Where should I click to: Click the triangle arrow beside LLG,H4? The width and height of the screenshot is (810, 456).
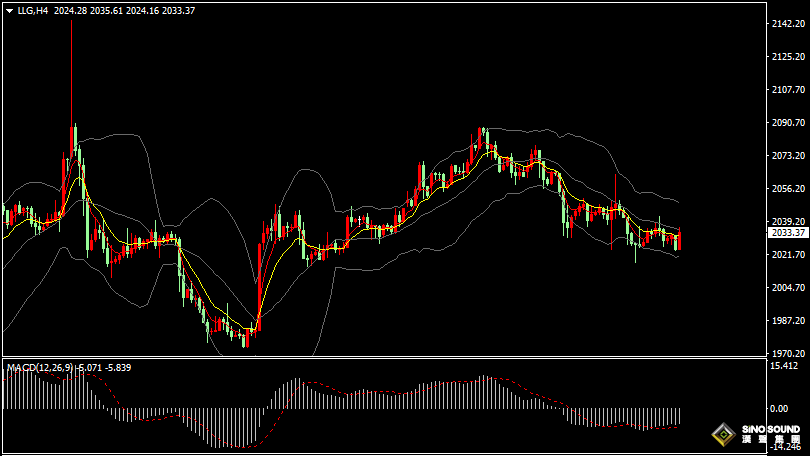(8, 10)
